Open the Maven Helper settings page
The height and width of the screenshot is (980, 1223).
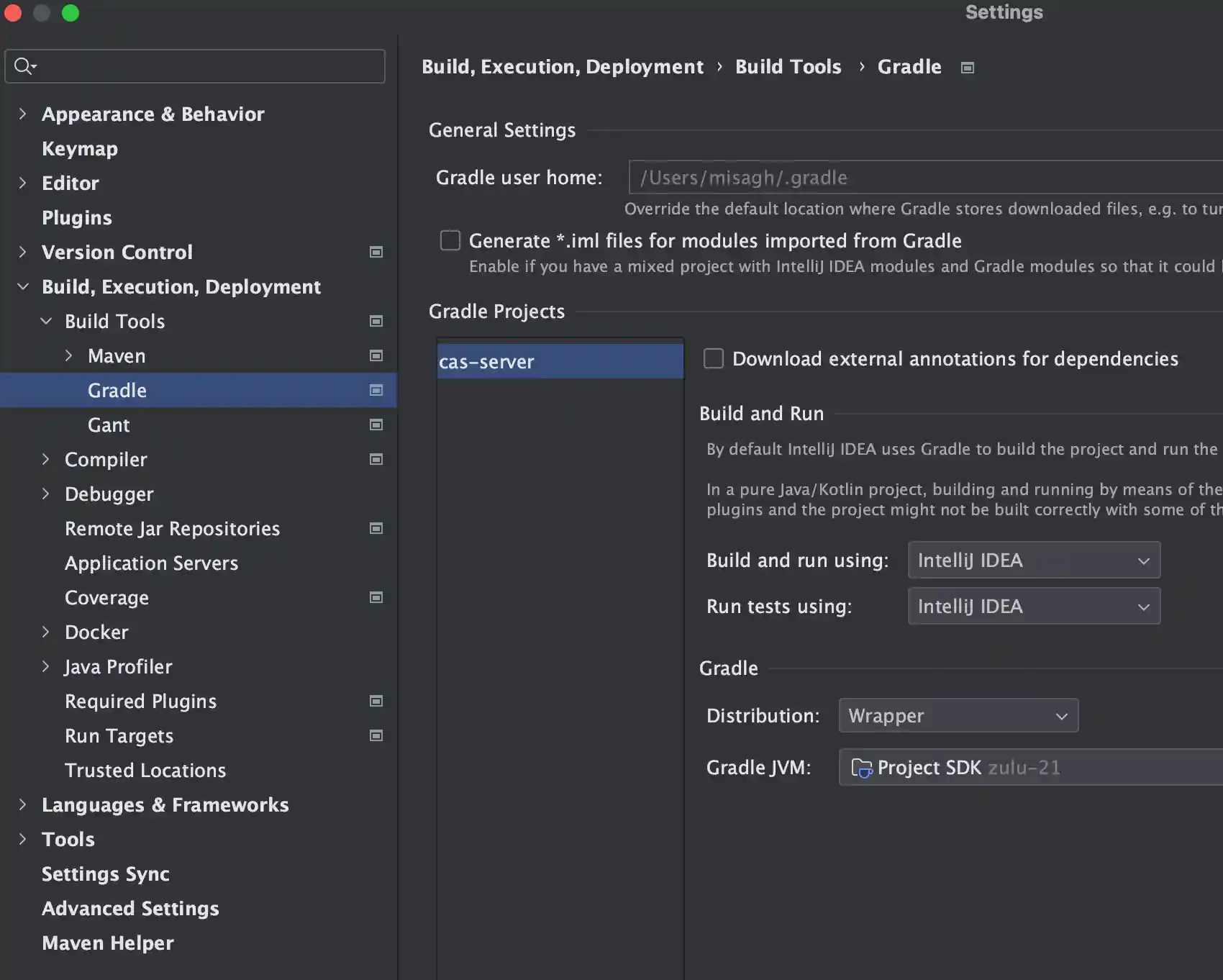pos(108,943)
